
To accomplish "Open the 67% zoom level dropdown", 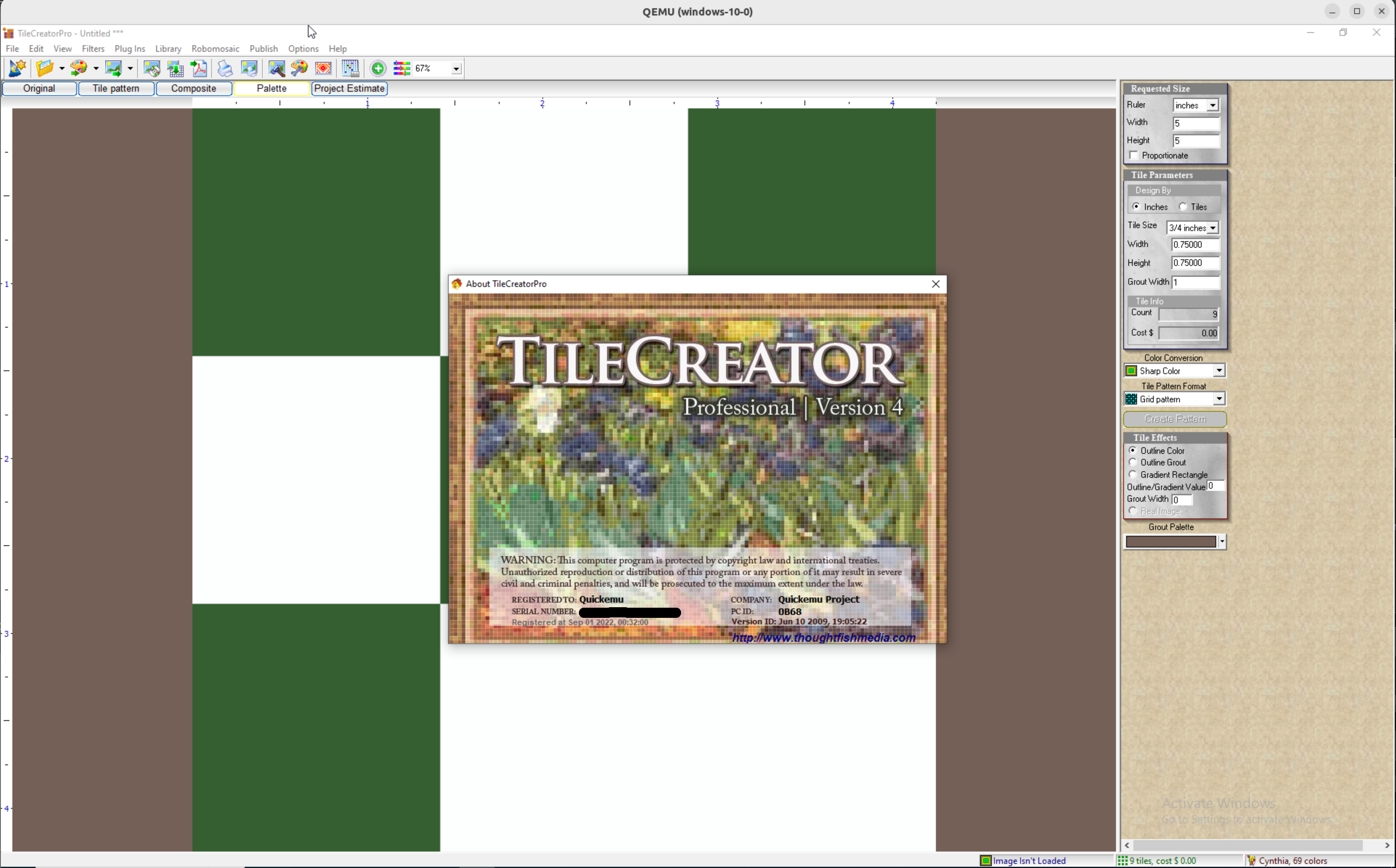I will (456, 69).
